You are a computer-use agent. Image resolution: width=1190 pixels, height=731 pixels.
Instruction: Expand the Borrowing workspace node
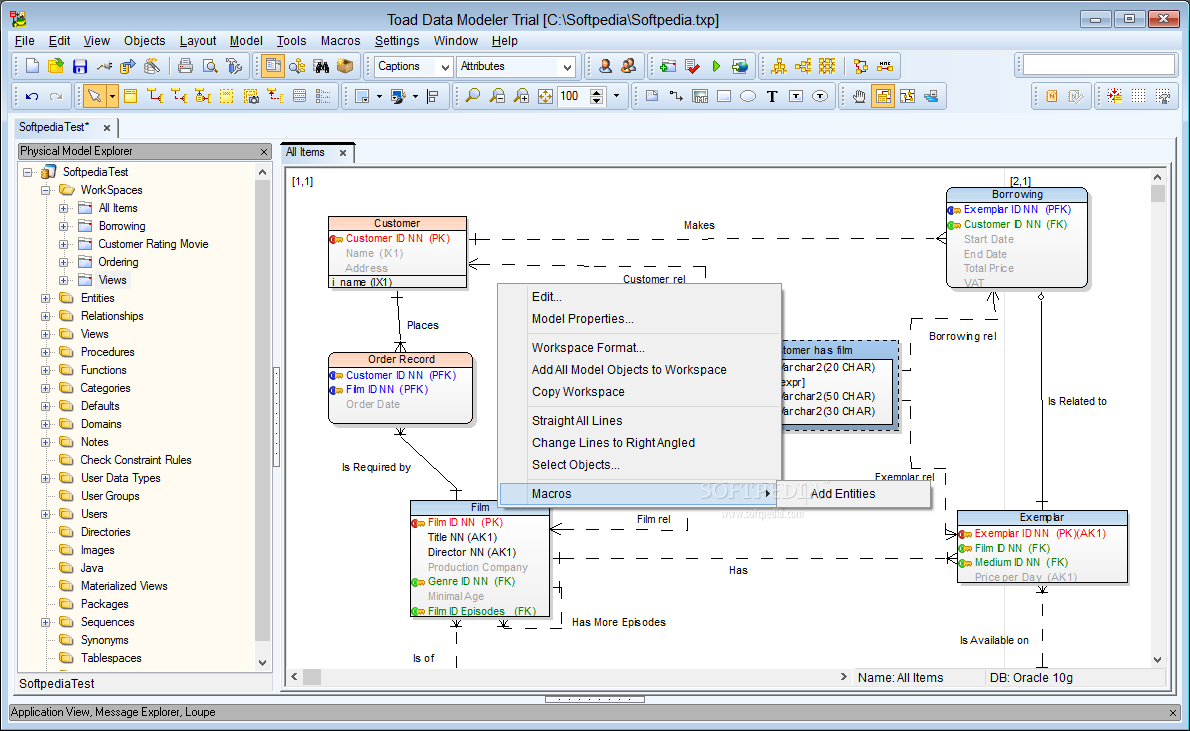coord(65,226)
